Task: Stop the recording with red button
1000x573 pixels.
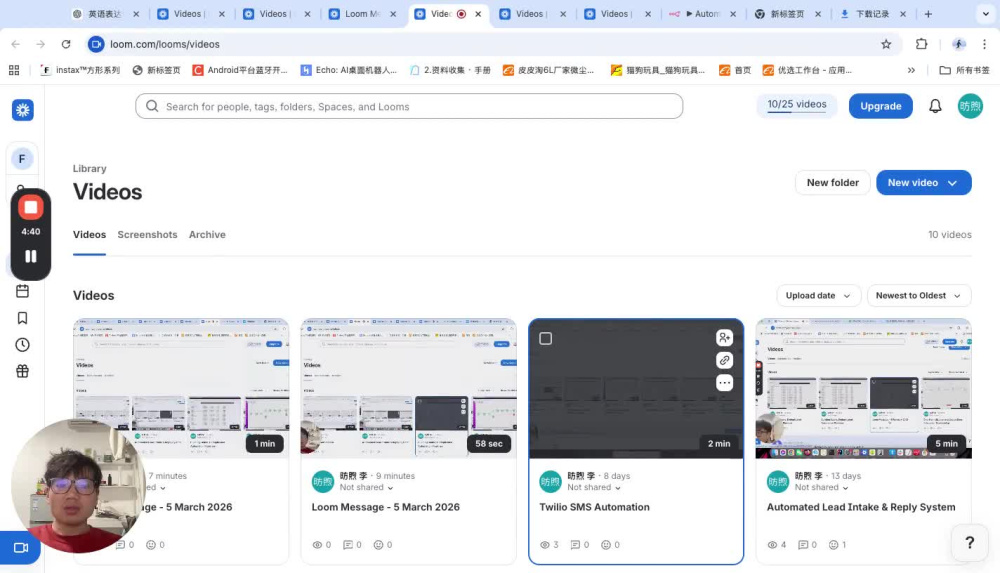Action: tap(31, 207)
